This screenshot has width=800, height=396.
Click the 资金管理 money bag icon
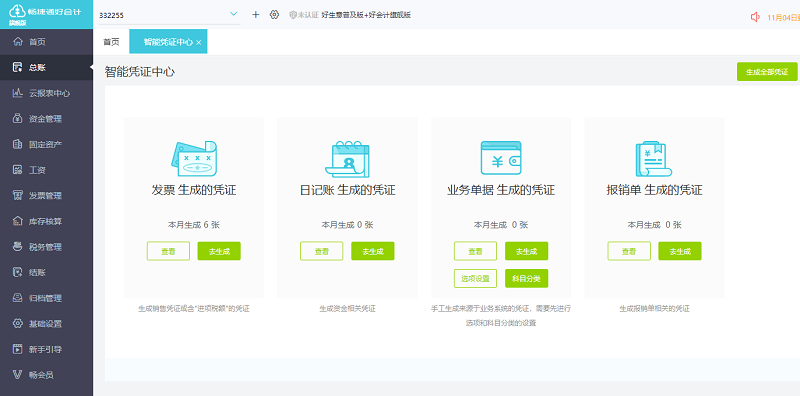click(x=18, y=118)
